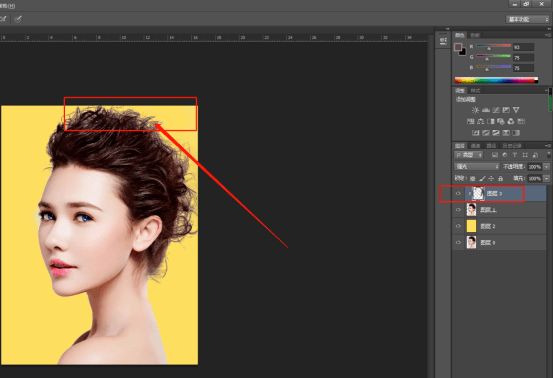Click the R (red) color slider
This screenshot has width=553, height=378.
(493, 45)
